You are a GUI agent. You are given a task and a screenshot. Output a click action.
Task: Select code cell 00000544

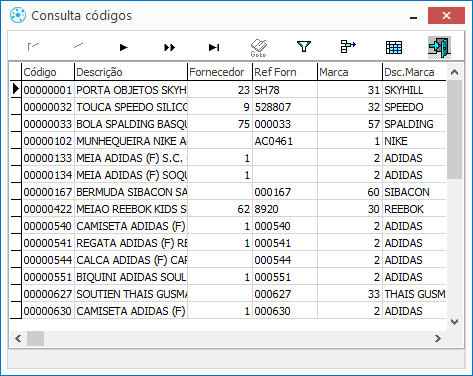coord(48,260)
